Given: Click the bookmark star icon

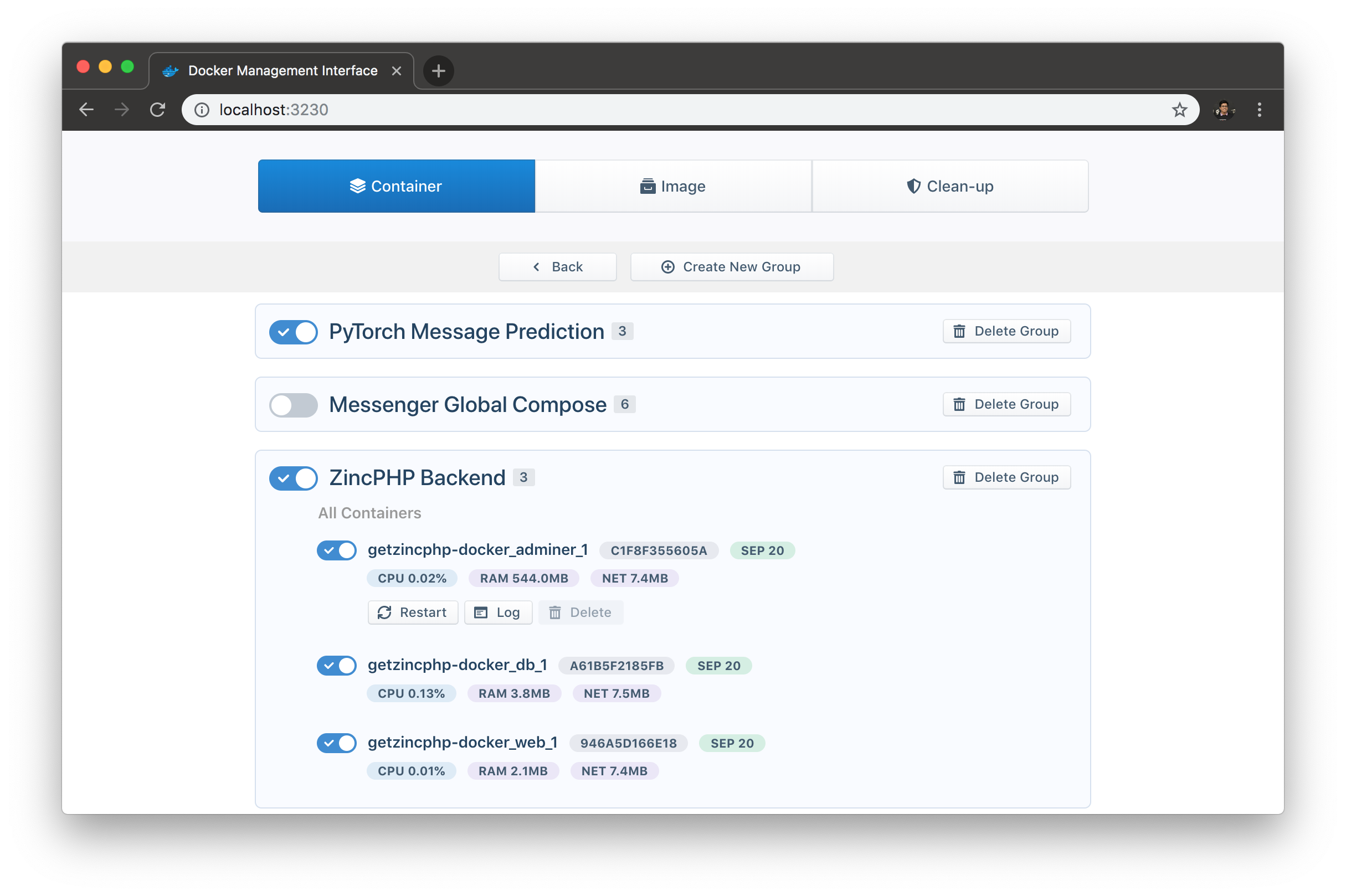Looking at the screenshot, I should click(1179, 110).
